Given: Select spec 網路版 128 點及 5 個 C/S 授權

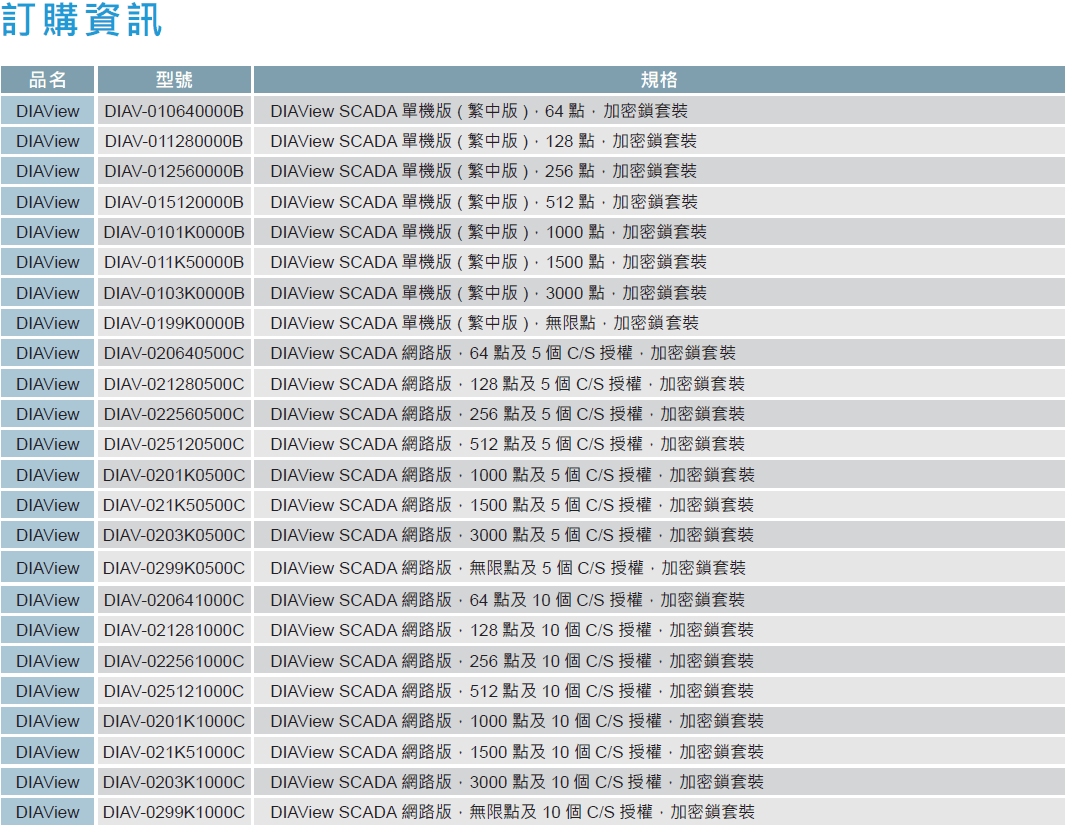Looking at the screenshot, I should pyautogui.click(x=508, y=385).
